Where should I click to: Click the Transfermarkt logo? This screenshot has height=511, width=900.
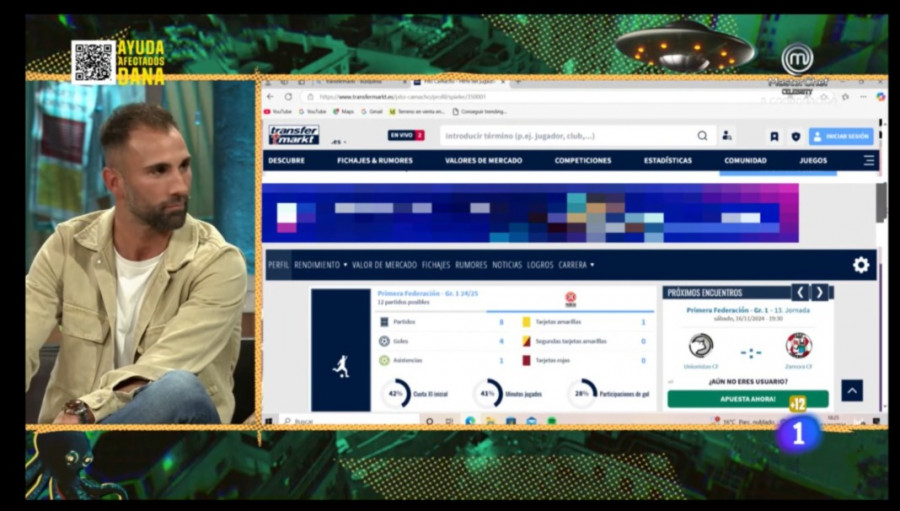click(x=294, y=135)
